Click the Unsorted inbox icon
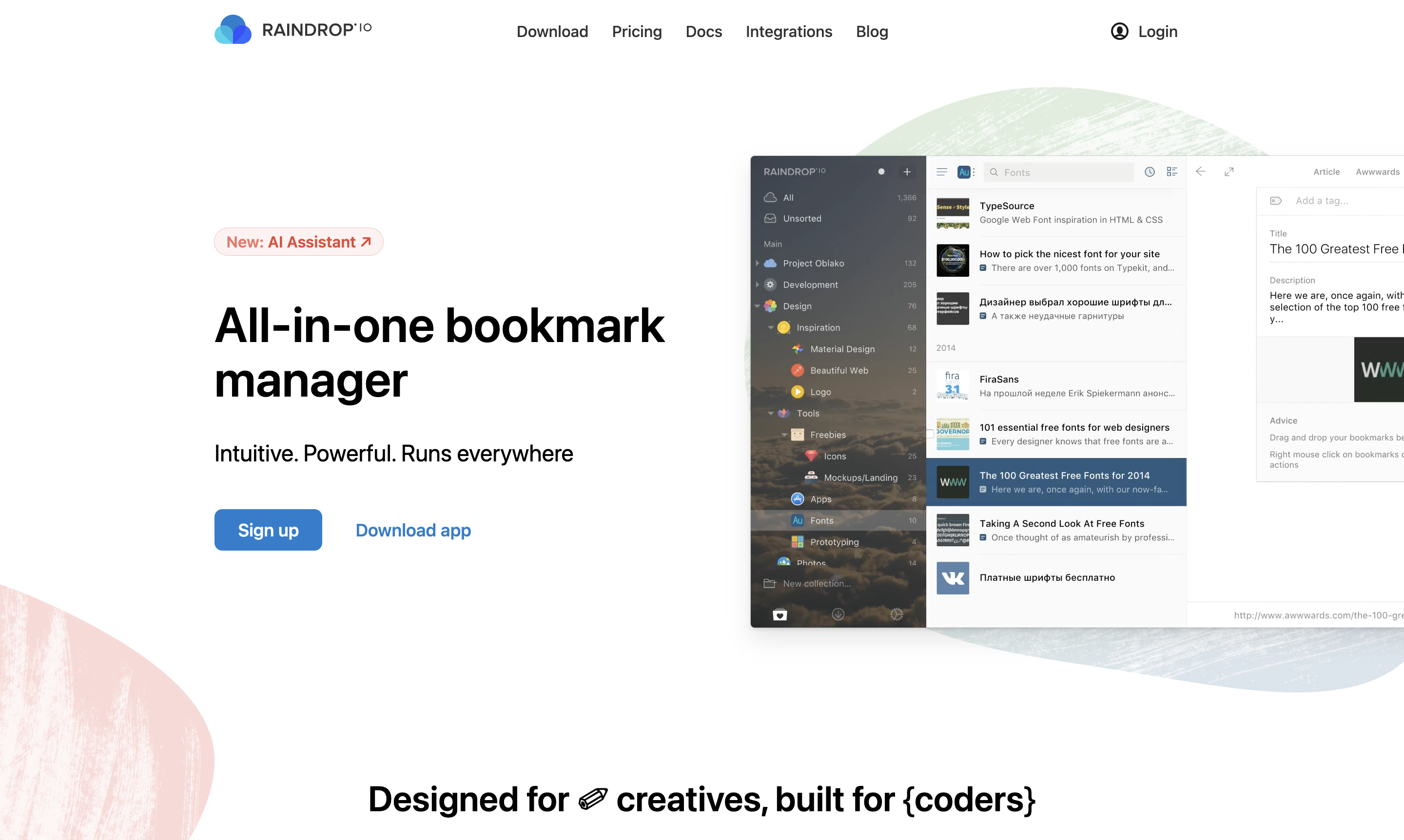This screenshot has height=840, width=1404. pyautogui.click(x=770, y=218)
